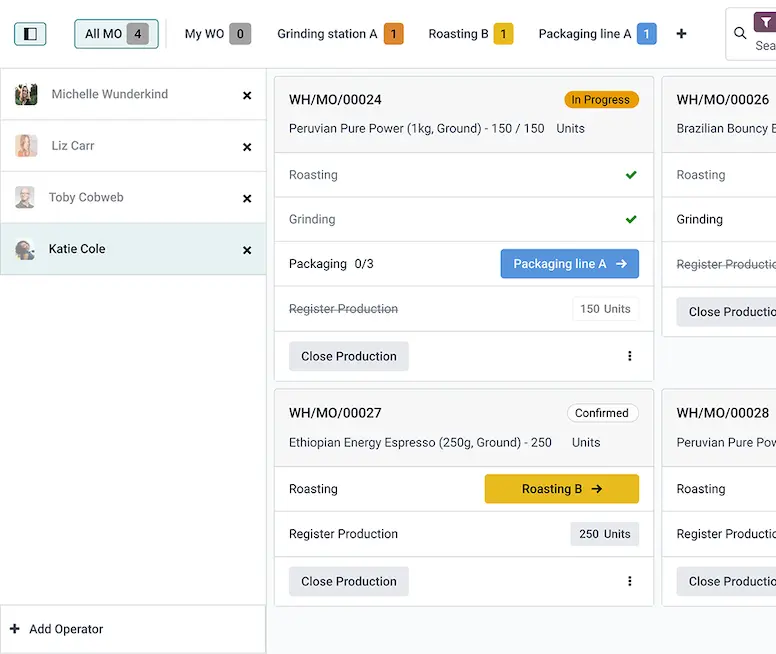Remove Liz Carr from operators list
776x654 pixels.
tap(247, 147)
